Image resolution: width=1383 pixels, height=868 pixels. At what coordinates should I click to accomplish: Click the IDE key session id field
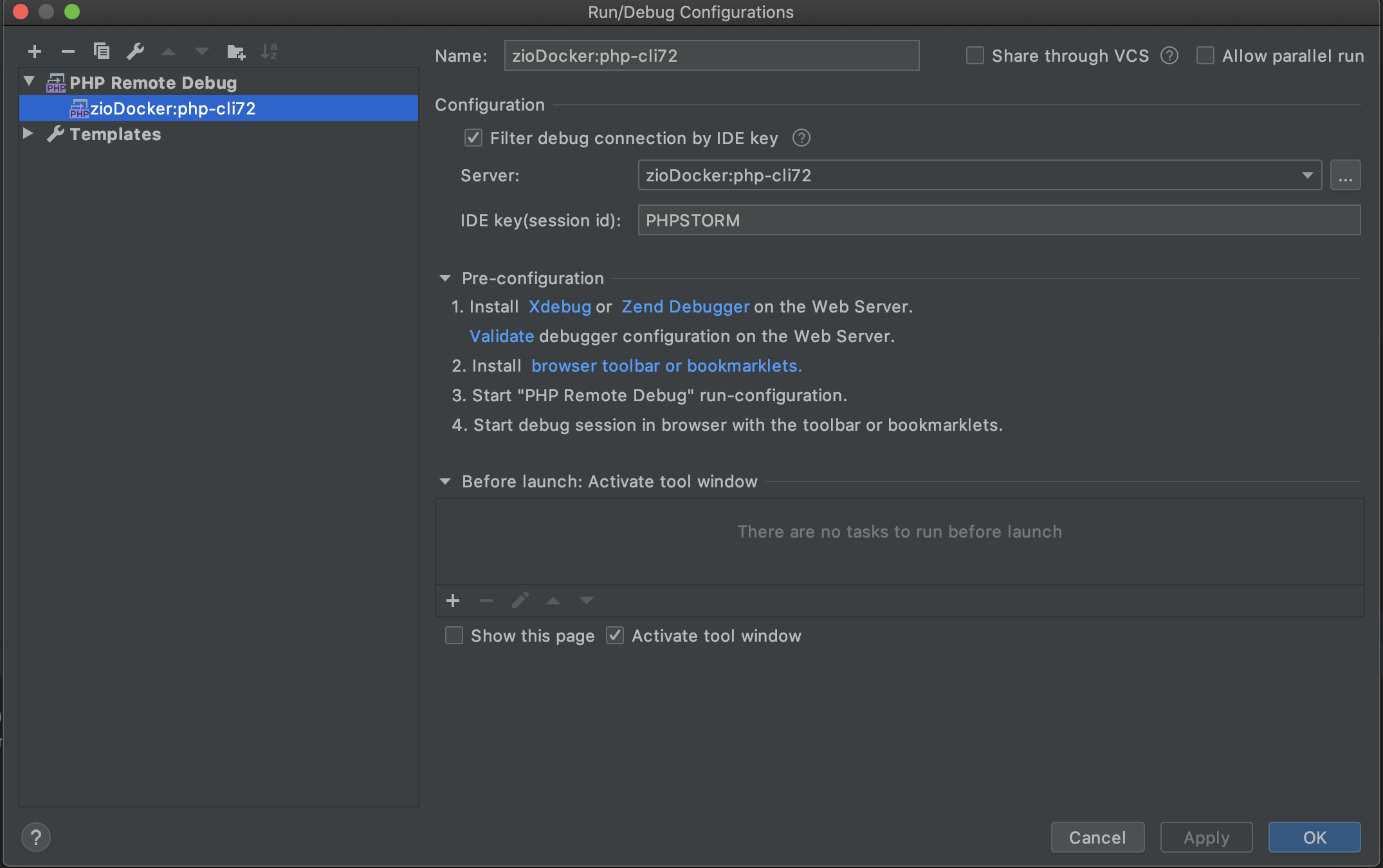998,220
